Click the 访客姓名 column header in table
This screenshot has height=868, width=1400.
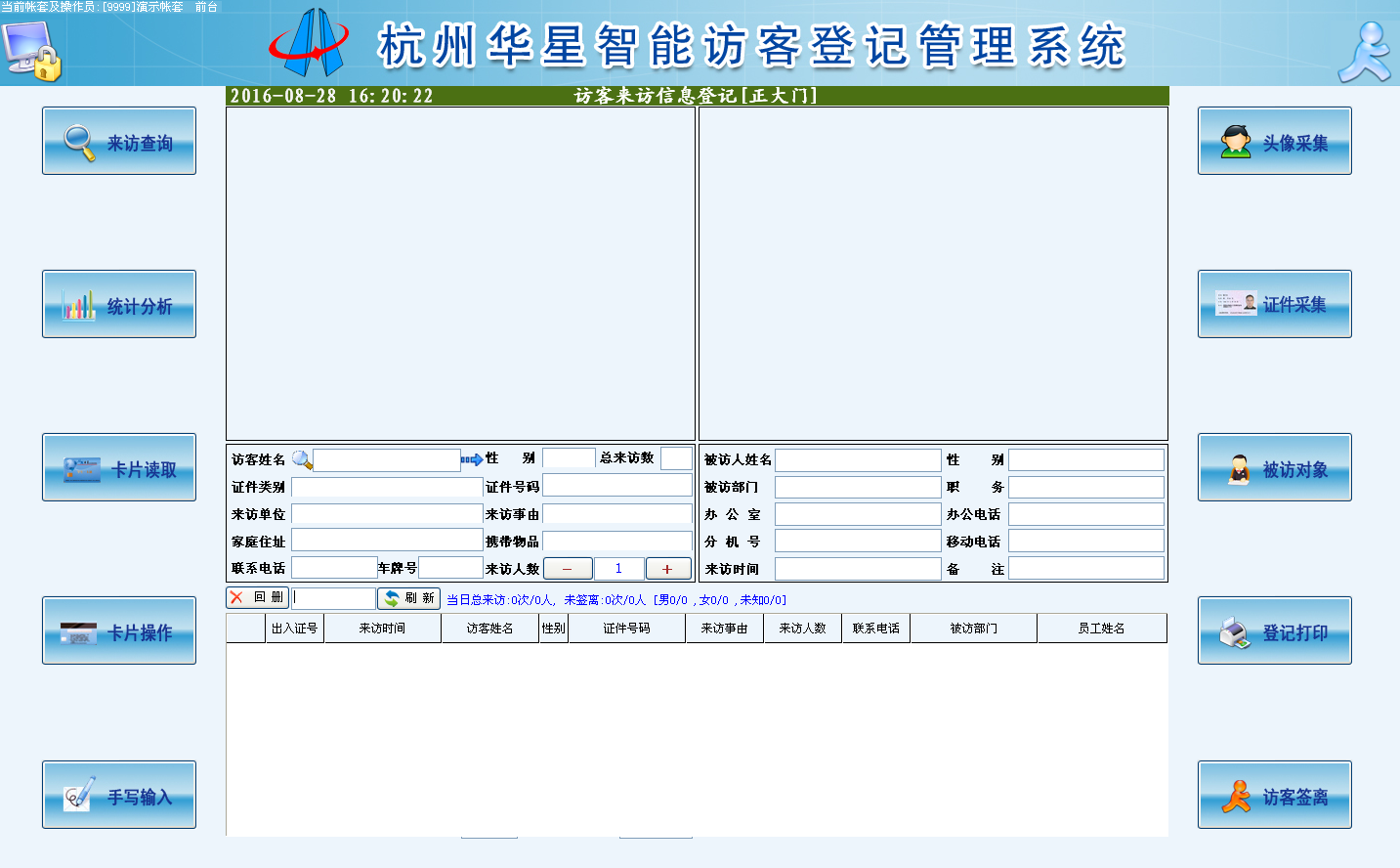pos(489,628)
